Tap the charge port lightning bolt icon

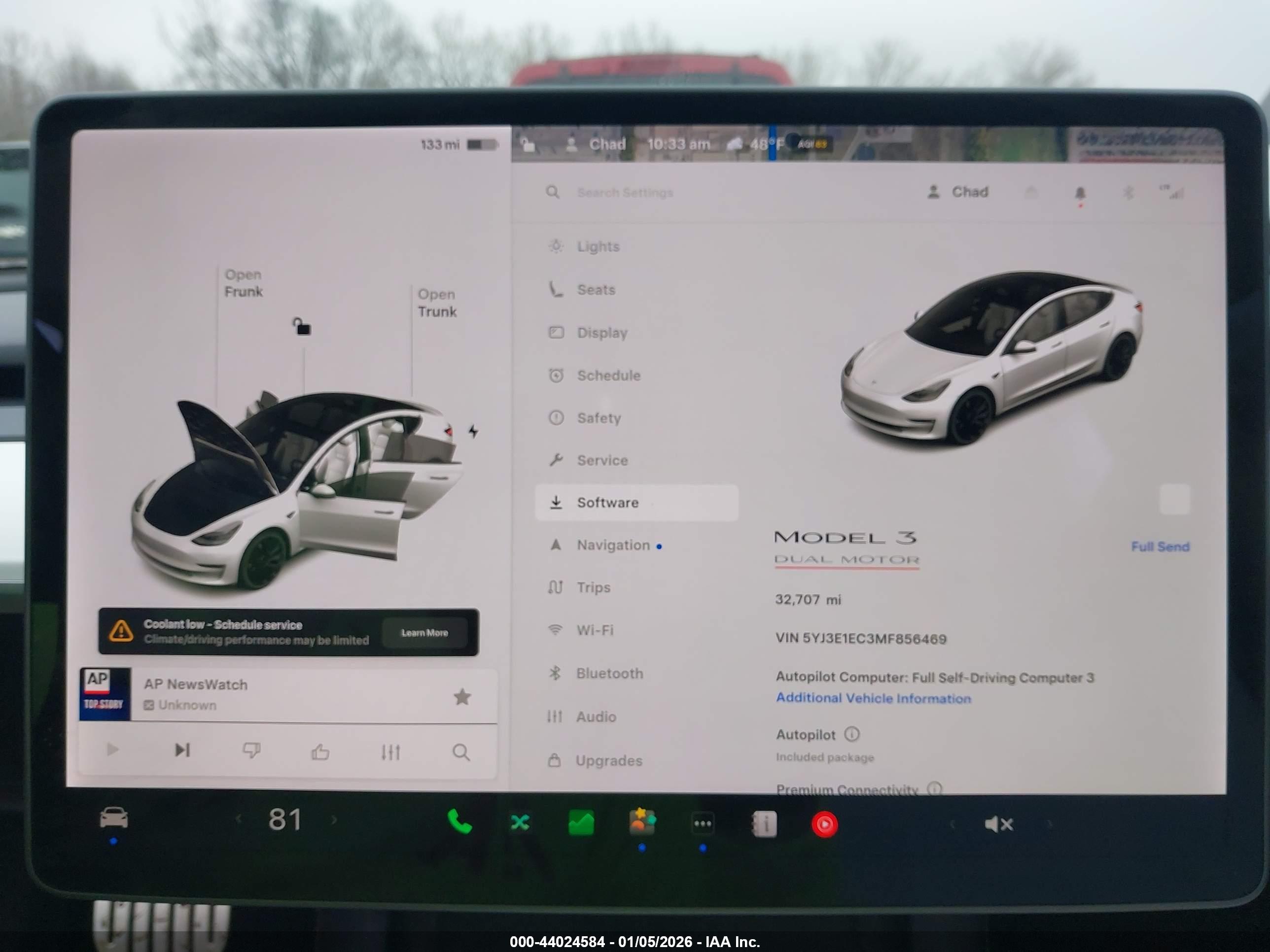pos(473,431)
